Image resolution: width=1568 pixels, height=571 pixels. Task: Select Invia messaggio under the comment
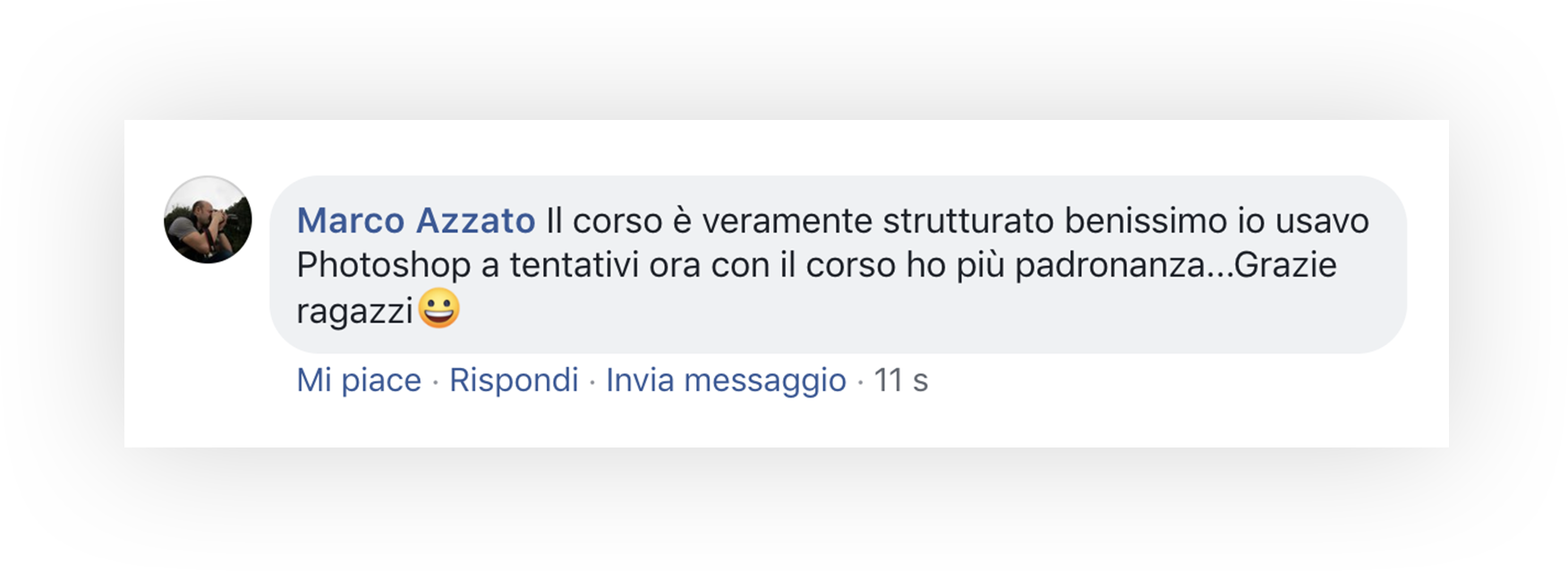(726, 380)
